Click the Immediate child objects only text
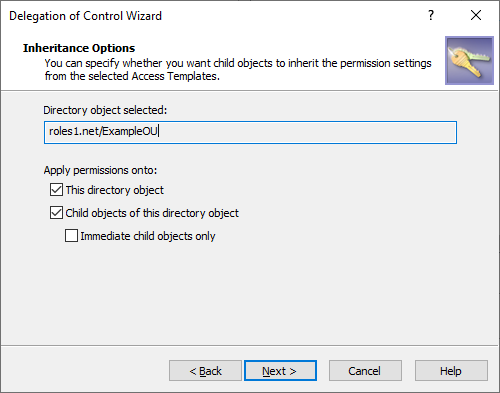500x393 pixels. pyautogui.click(x=148, y=236)
